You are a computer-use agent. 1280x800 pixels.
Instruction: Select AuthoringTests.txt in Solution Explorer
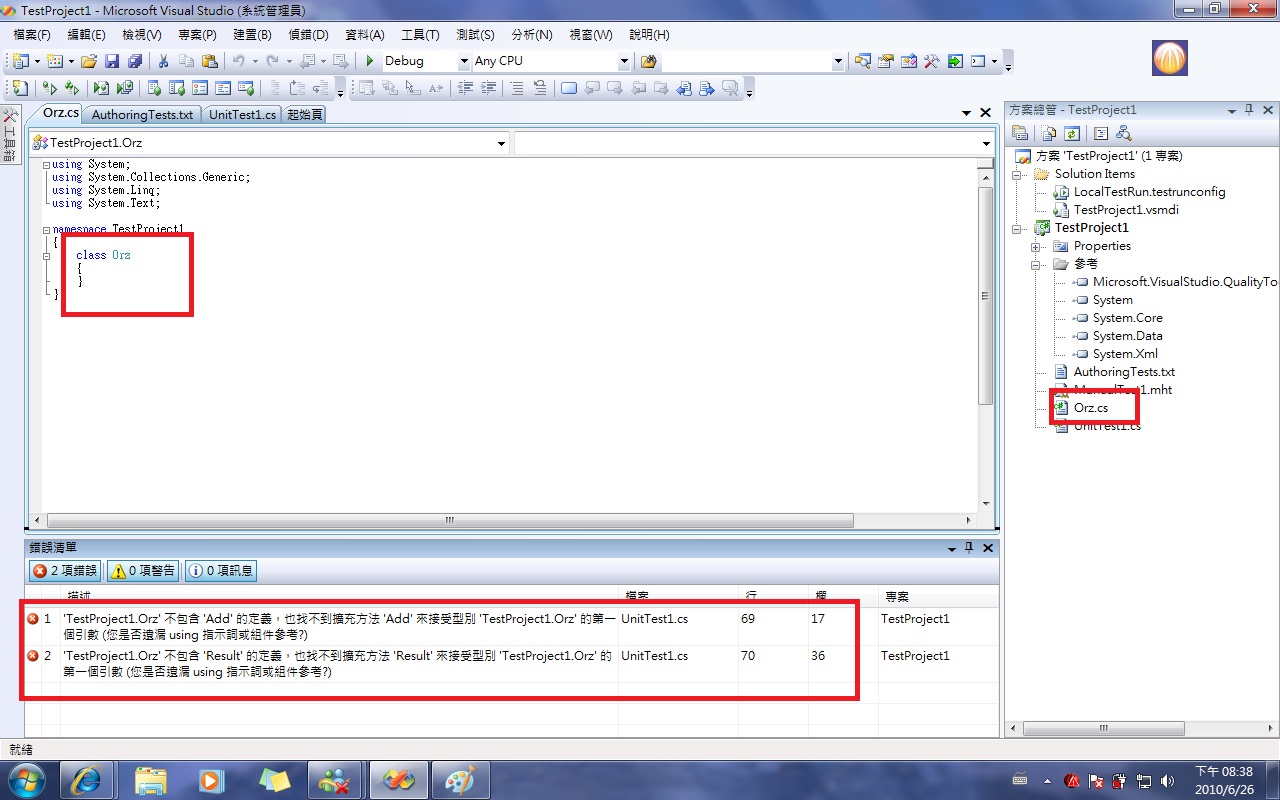coord(1124,372)
